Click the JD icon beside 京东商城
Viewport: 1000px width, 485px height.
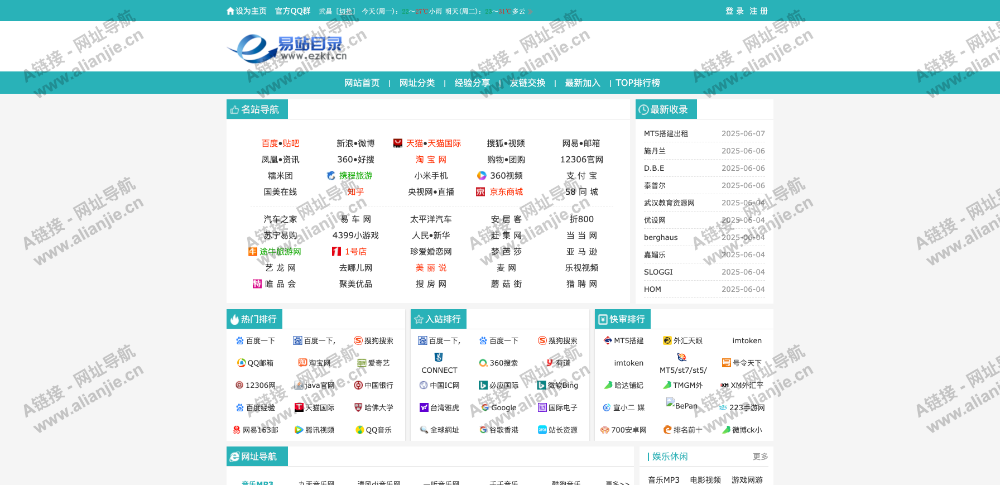pos(480,191)
